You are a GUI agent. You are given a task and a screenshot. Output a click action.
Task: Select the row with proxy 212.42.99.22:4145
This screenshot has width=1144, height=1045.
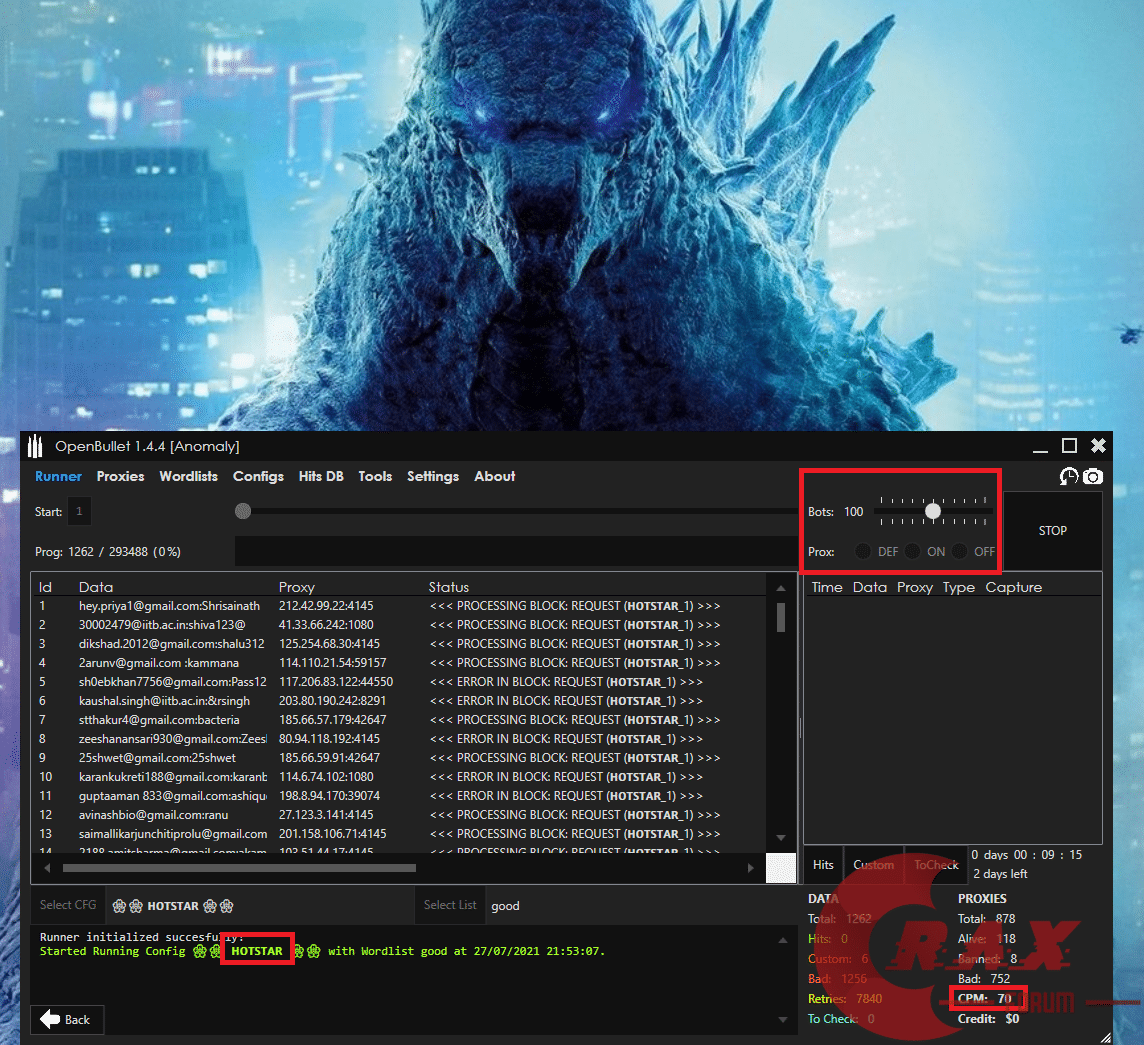(398, 606)
